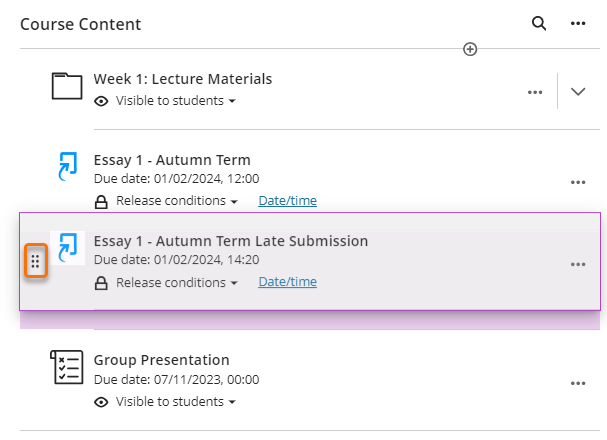Open Release conditions dropdown for Late Submission

(177, 283)
